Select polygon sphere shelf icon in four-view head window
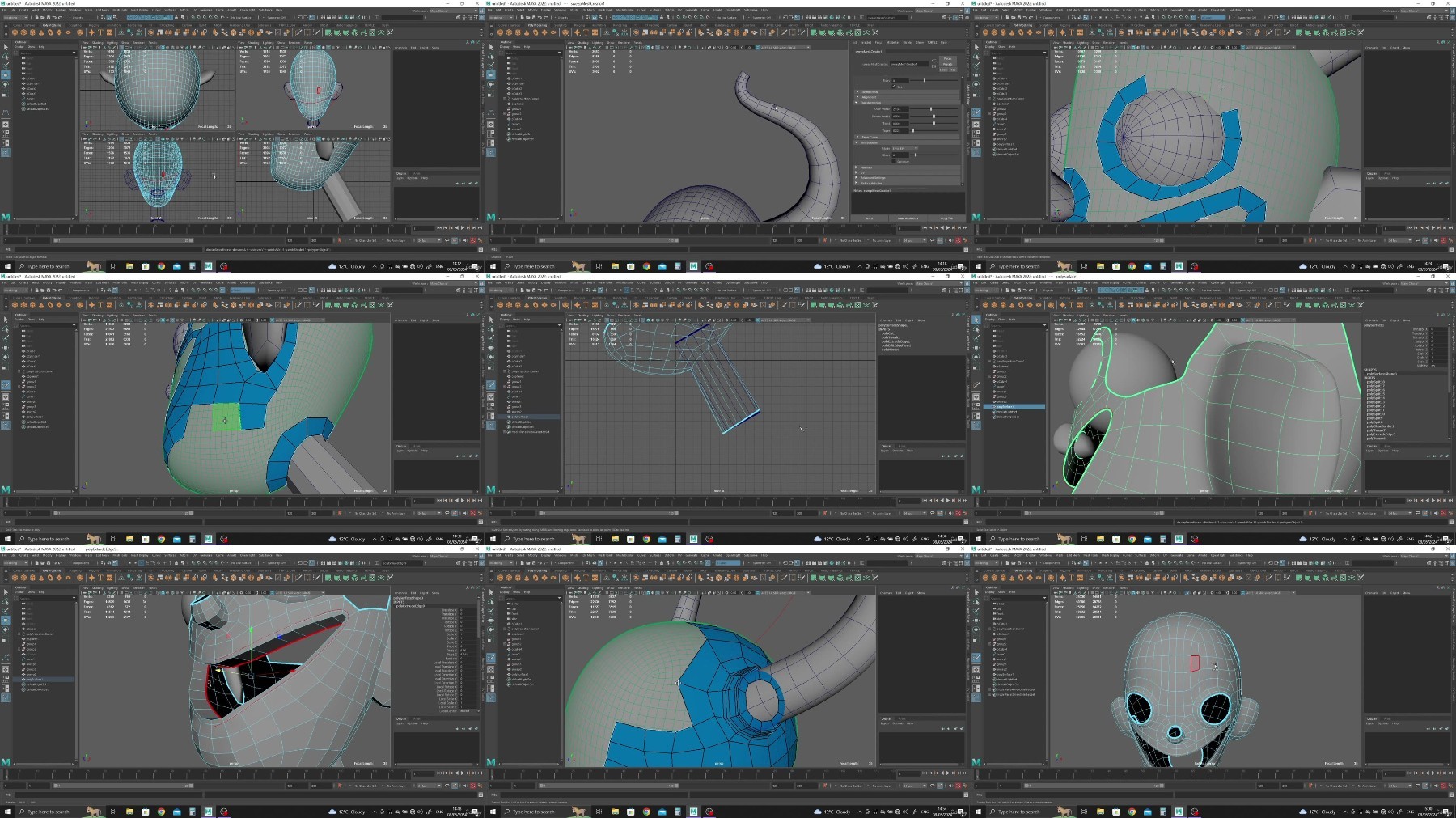This screenshot has width=1456, height=818. point(15,32)
